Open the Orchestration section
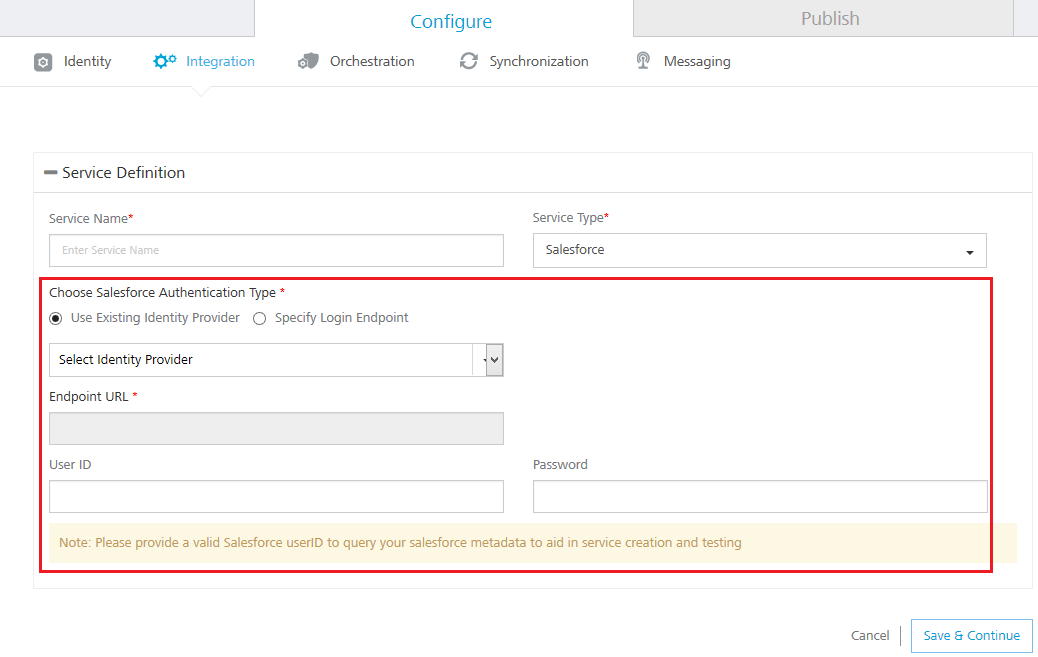1038x657 pixels. (x=372, y=62)
